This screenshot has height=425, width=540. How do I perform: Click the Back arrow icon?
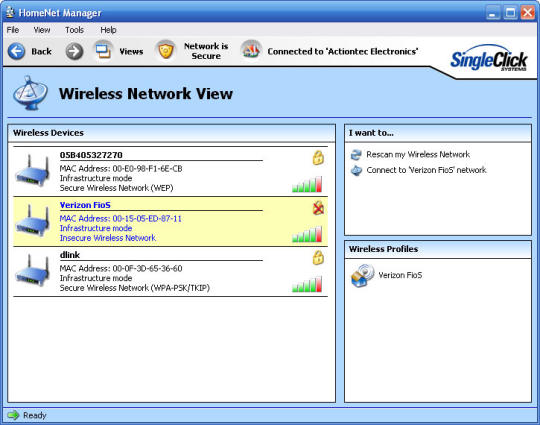click(16, 51)
